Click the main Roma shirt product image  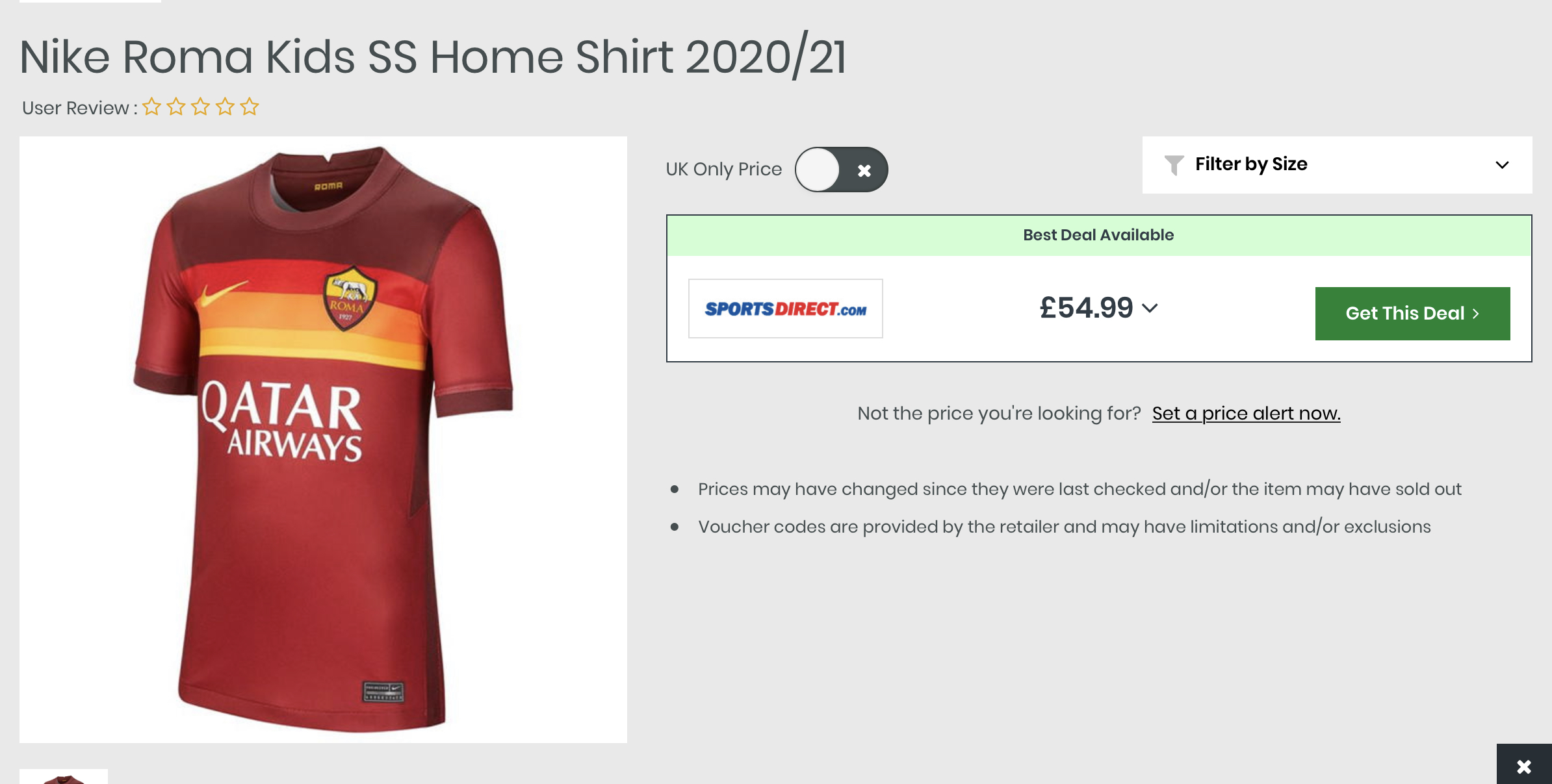coord(323,440)
